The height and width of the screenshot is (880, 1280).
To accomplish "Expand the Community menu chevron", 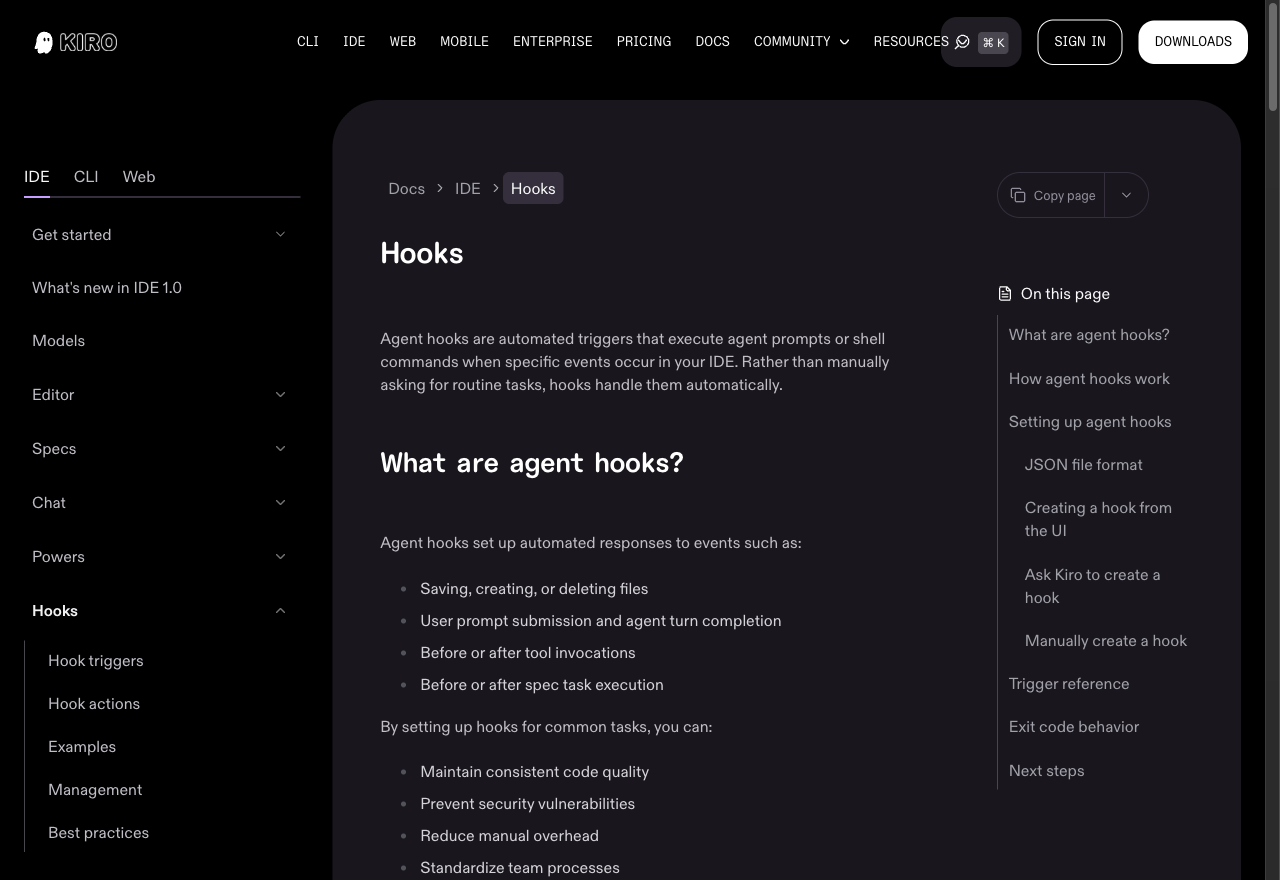I will pos(844,42).
